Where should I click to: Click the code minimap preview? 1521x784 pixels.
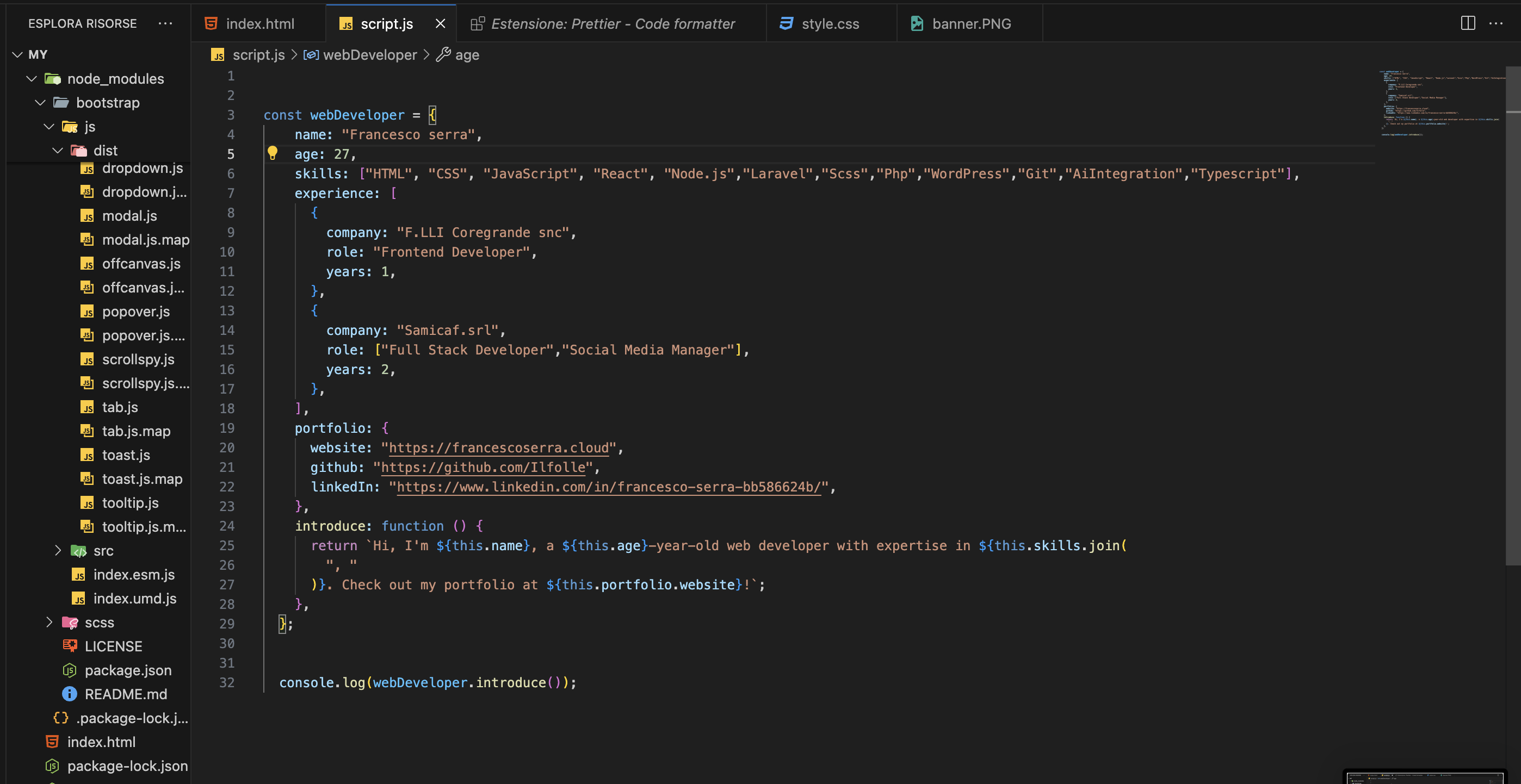(x=1440, y=103)
